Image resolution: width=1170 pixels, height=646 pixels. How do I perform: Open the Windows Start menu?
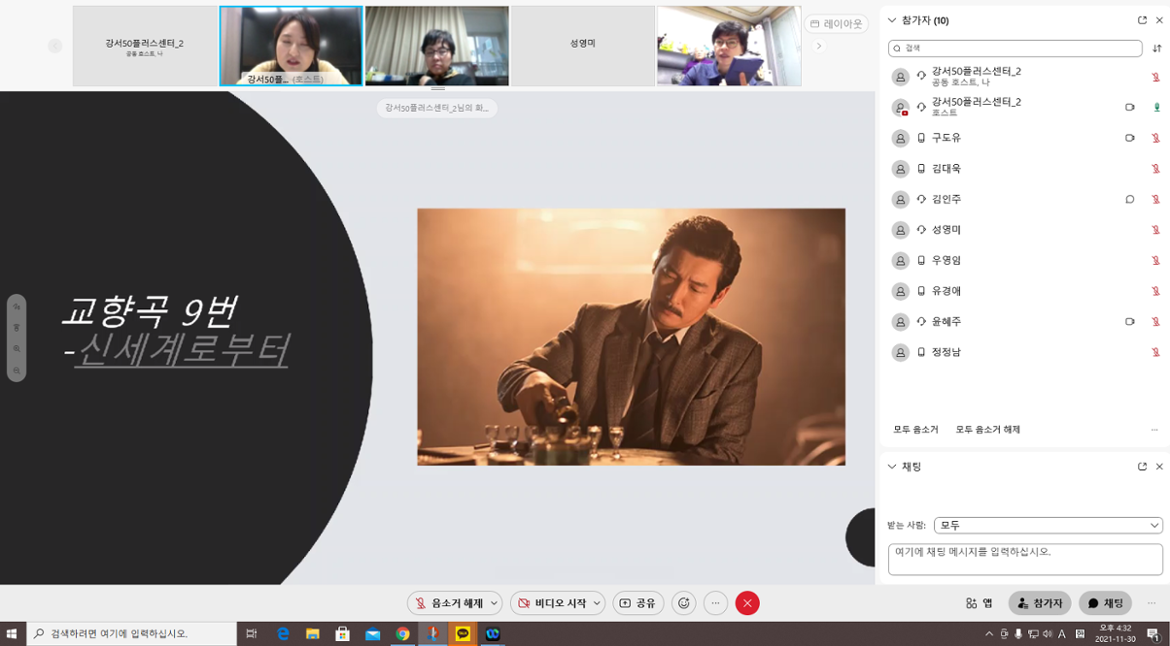tap(13, 633)
